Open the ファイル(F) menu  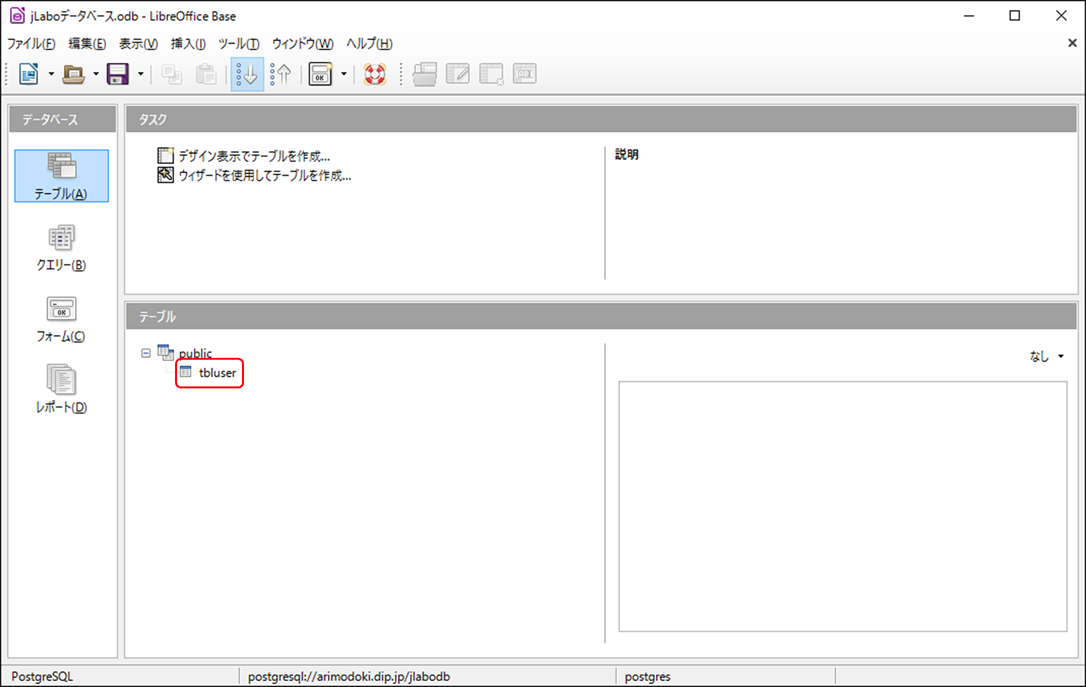[x=31, y=44]
